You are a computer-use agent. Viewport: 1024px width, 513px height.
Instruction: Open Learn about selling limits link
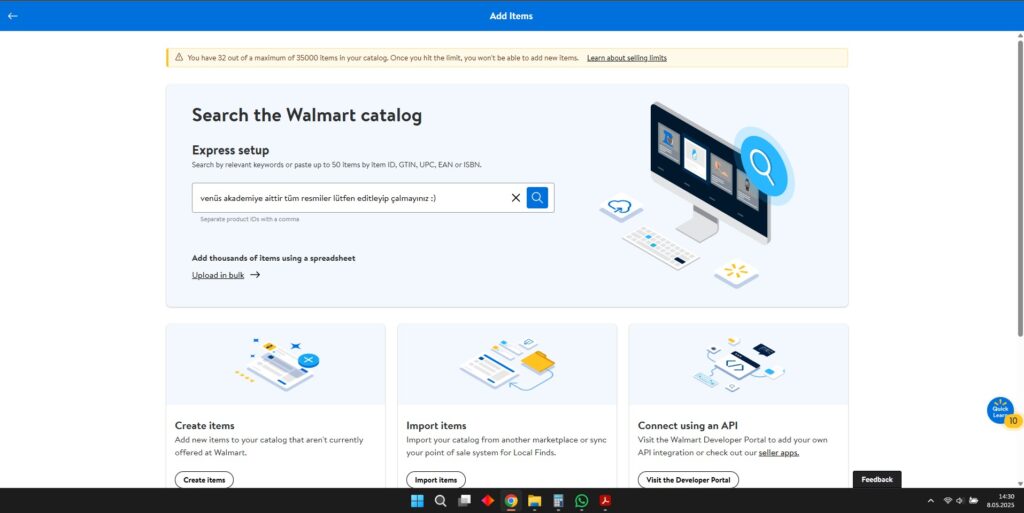(x=626, y=58)
